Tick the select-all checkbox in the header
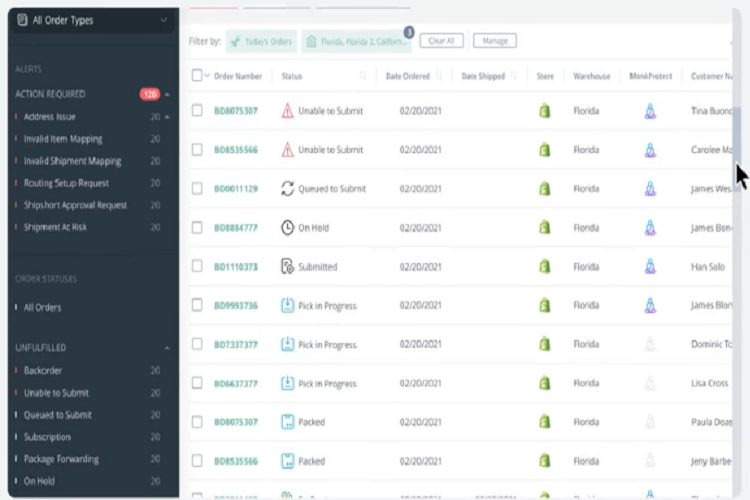The width and height of the screenshot is (750, 500). (197, 75)
